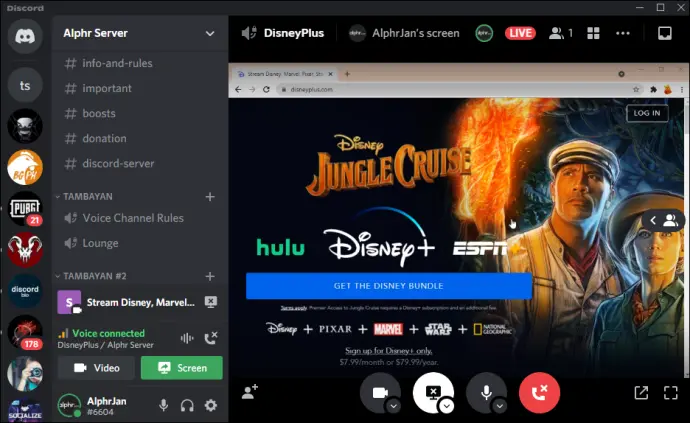
Task: Toggle deafen with the headphones icon
Action: (187, 405)
